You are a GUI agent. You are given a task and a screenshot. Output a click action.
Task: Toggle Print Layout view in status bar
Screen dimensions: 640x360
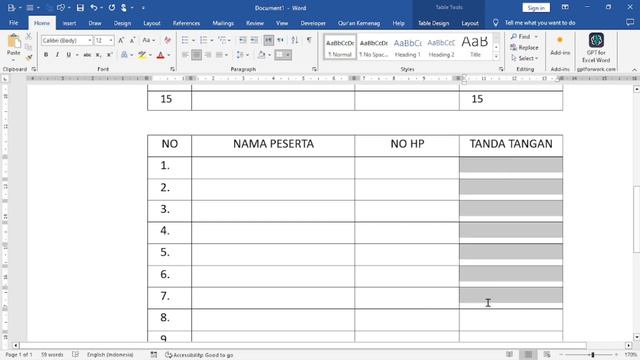pyautogui.click(x=528, y=355)
